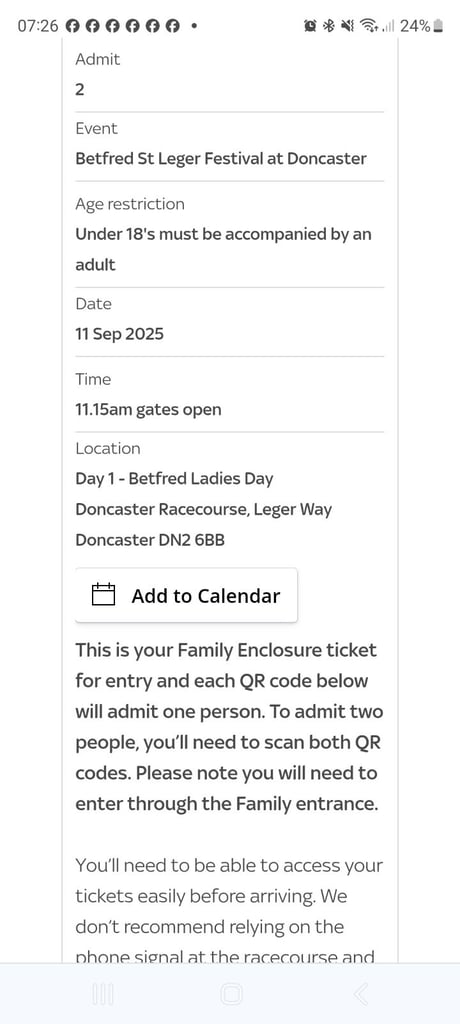Tap the Doncaster Racecourse, Leger Way address

click(x=203, y=509)
